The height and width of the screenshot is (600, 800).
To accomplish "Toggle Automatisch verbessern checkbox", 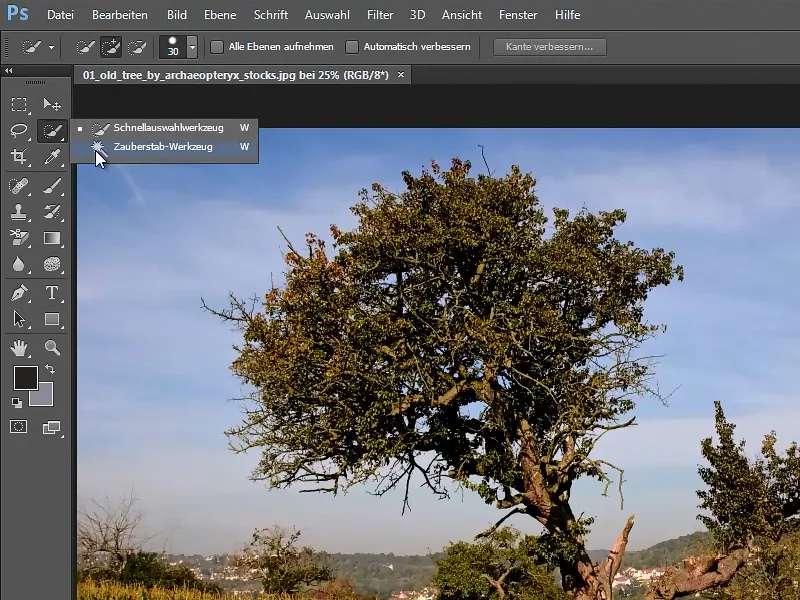I will tap(352, 47).
